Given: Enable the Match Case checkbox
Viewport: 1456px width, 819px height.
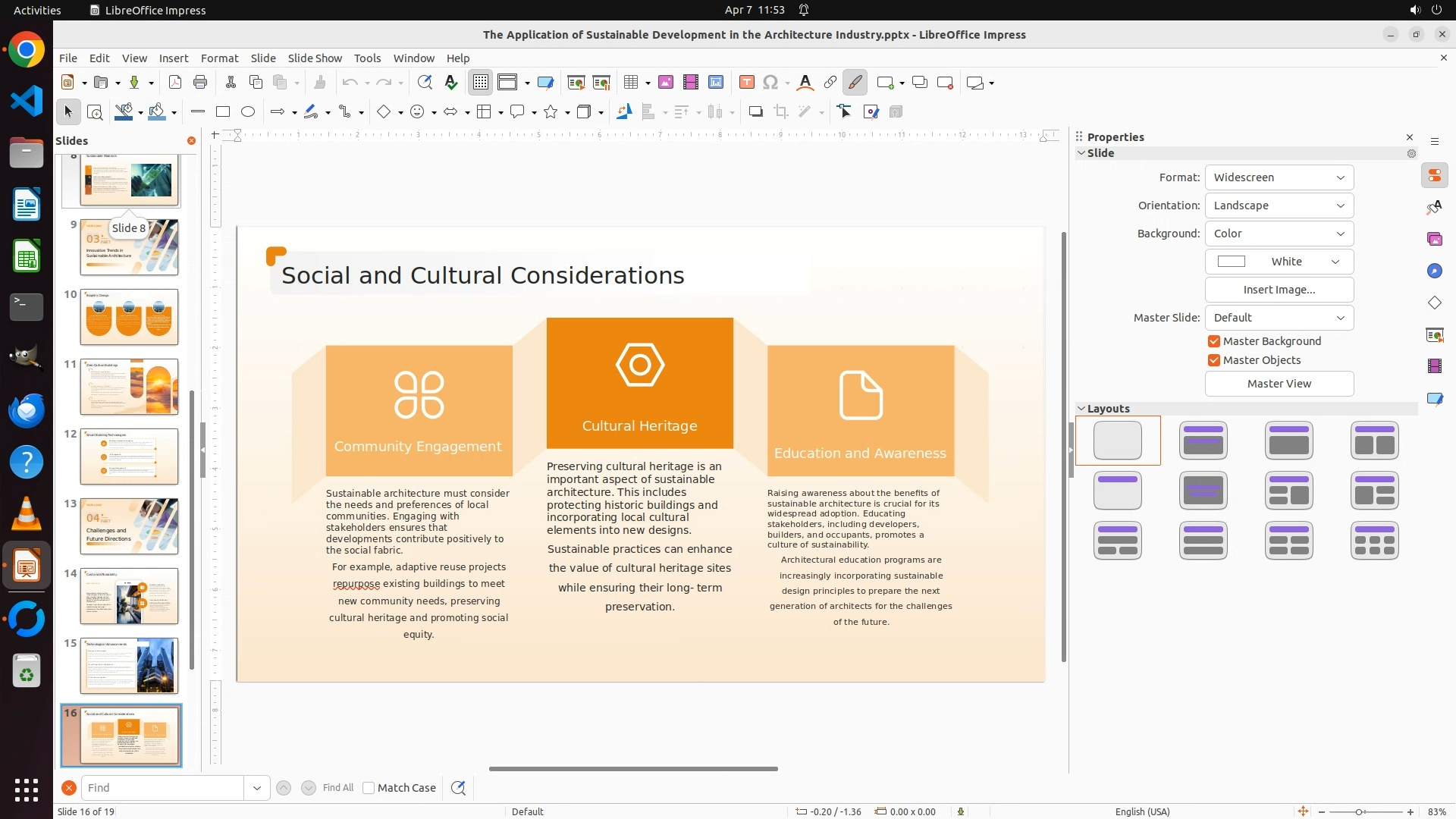Looking at the screenshot, I should click(369, 788).
